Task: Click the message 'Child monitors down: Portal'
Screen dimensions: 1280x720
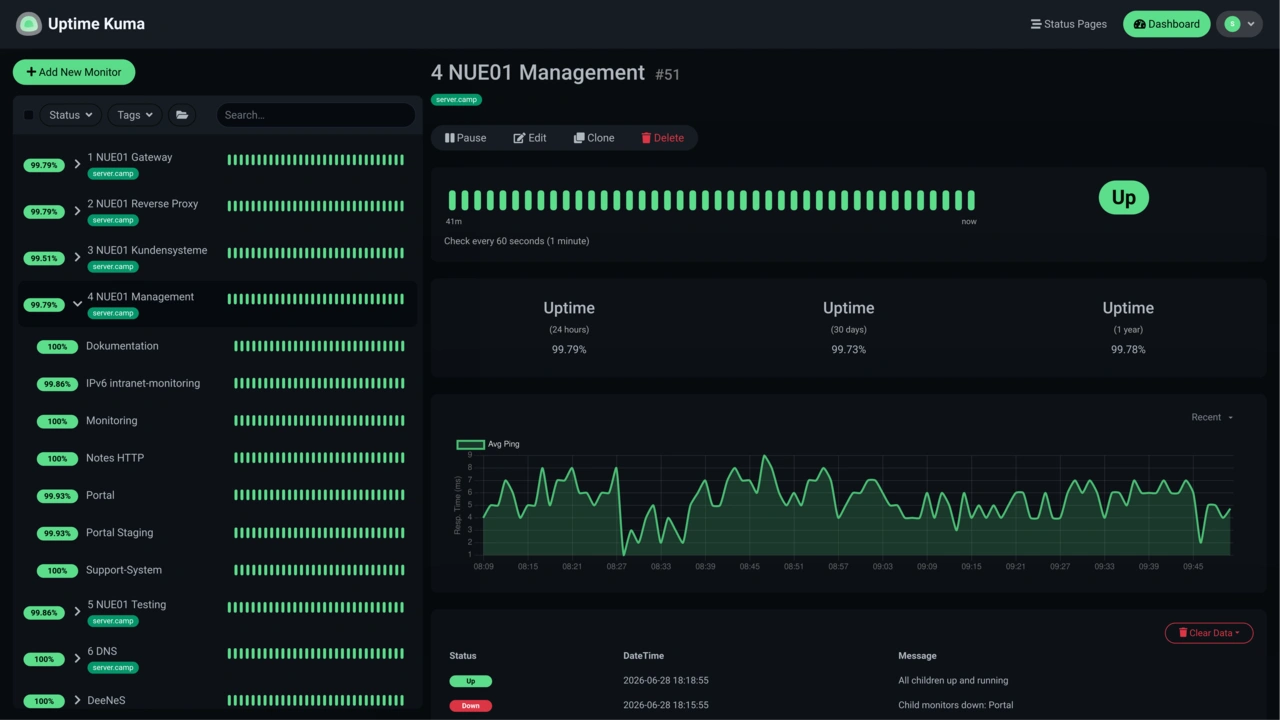Action: pos(956,705)
